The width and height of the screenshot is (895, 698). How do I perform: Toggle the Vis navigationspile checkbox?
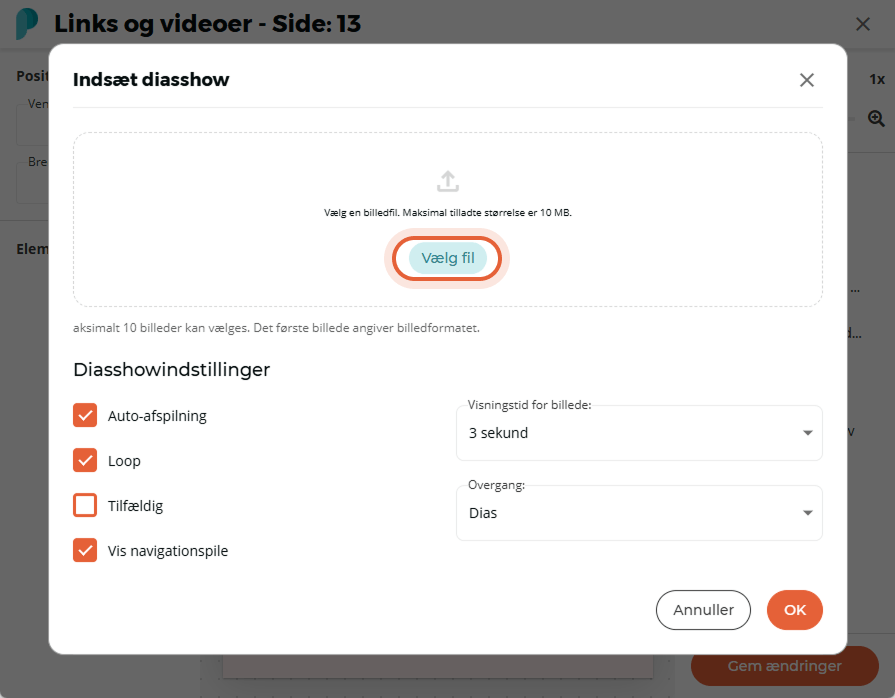[85, 550]
